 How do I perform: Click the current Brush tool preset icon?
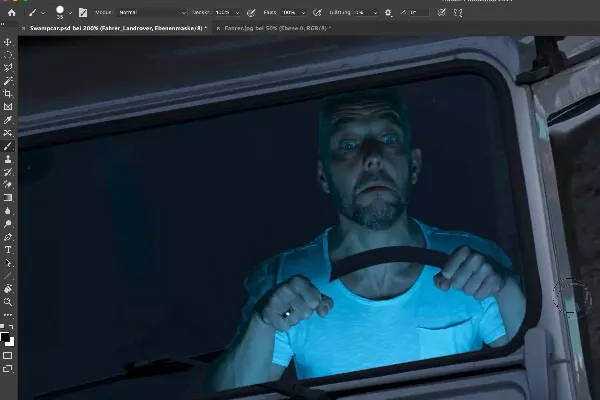(x=33, y=13)
